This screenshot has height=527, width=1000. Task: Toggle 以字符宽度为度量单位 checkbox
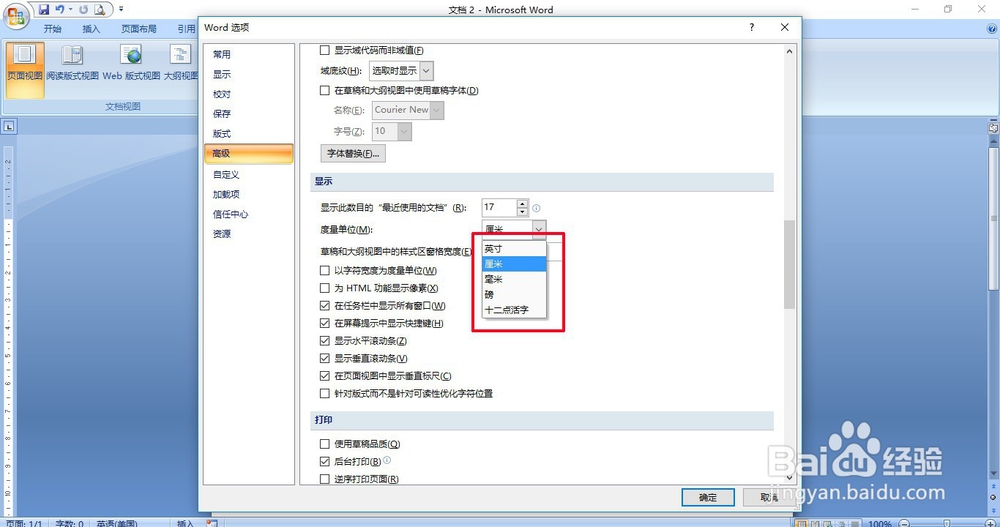coord(325,271)
